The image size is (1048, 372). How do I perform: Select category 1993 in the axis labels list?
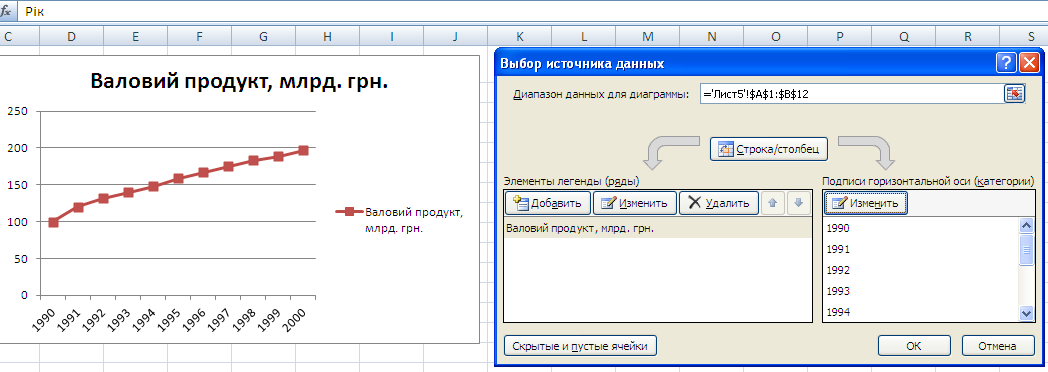920,291
